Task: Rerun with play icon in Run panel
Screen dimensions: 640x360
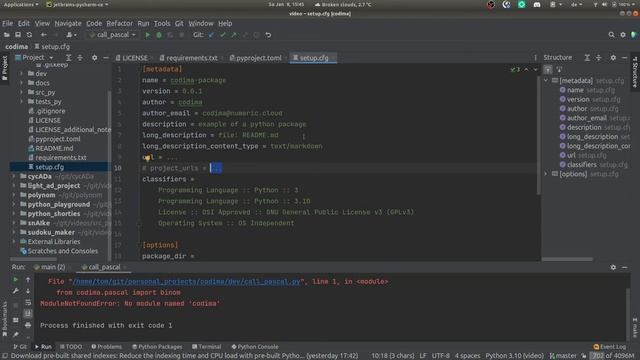Action: click(16, 280)
